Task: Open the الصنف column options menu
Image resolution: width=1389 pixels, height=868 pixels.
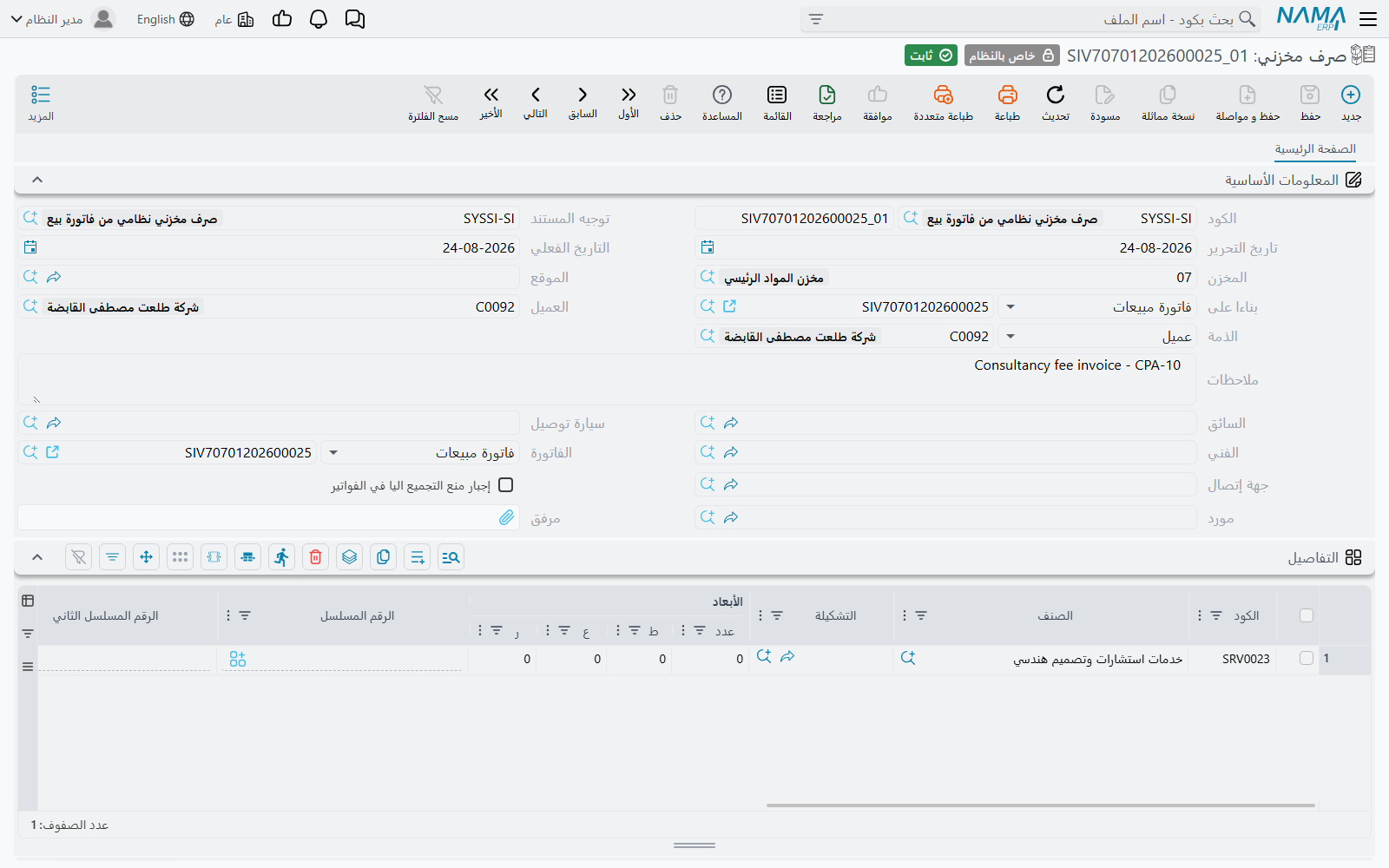Action: pos(905,615)
